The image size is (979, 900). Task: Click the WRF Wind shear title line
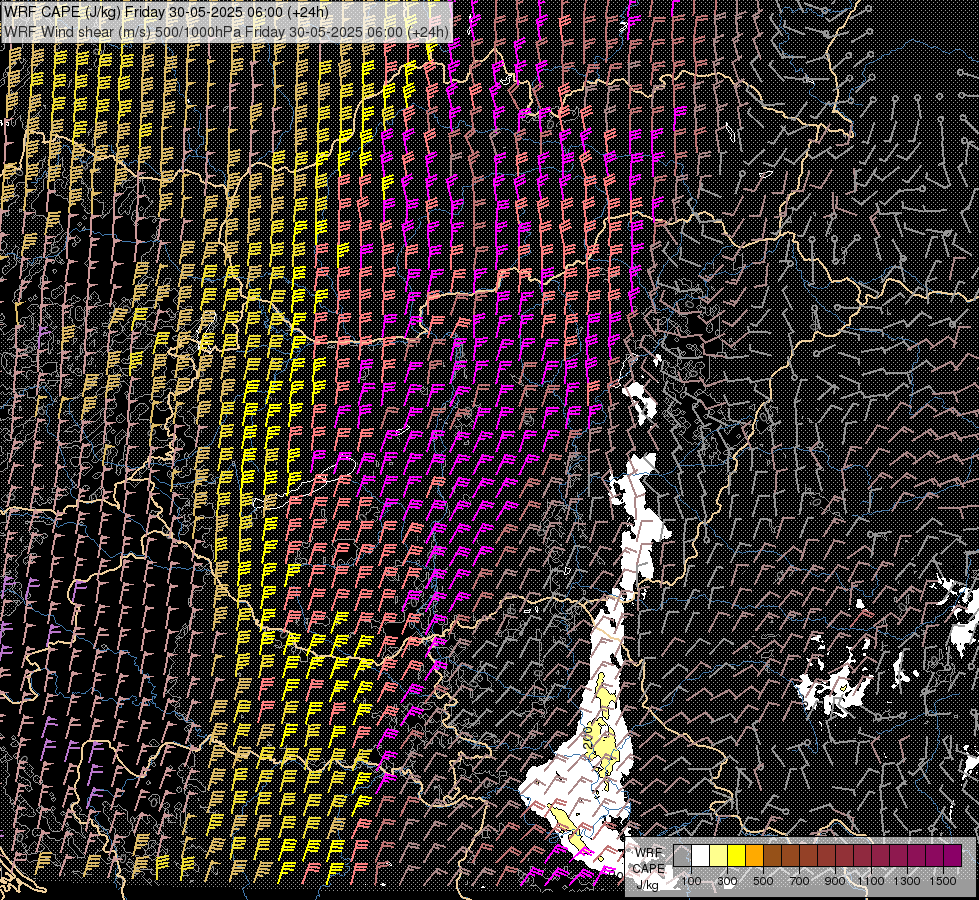coord(226,31)
